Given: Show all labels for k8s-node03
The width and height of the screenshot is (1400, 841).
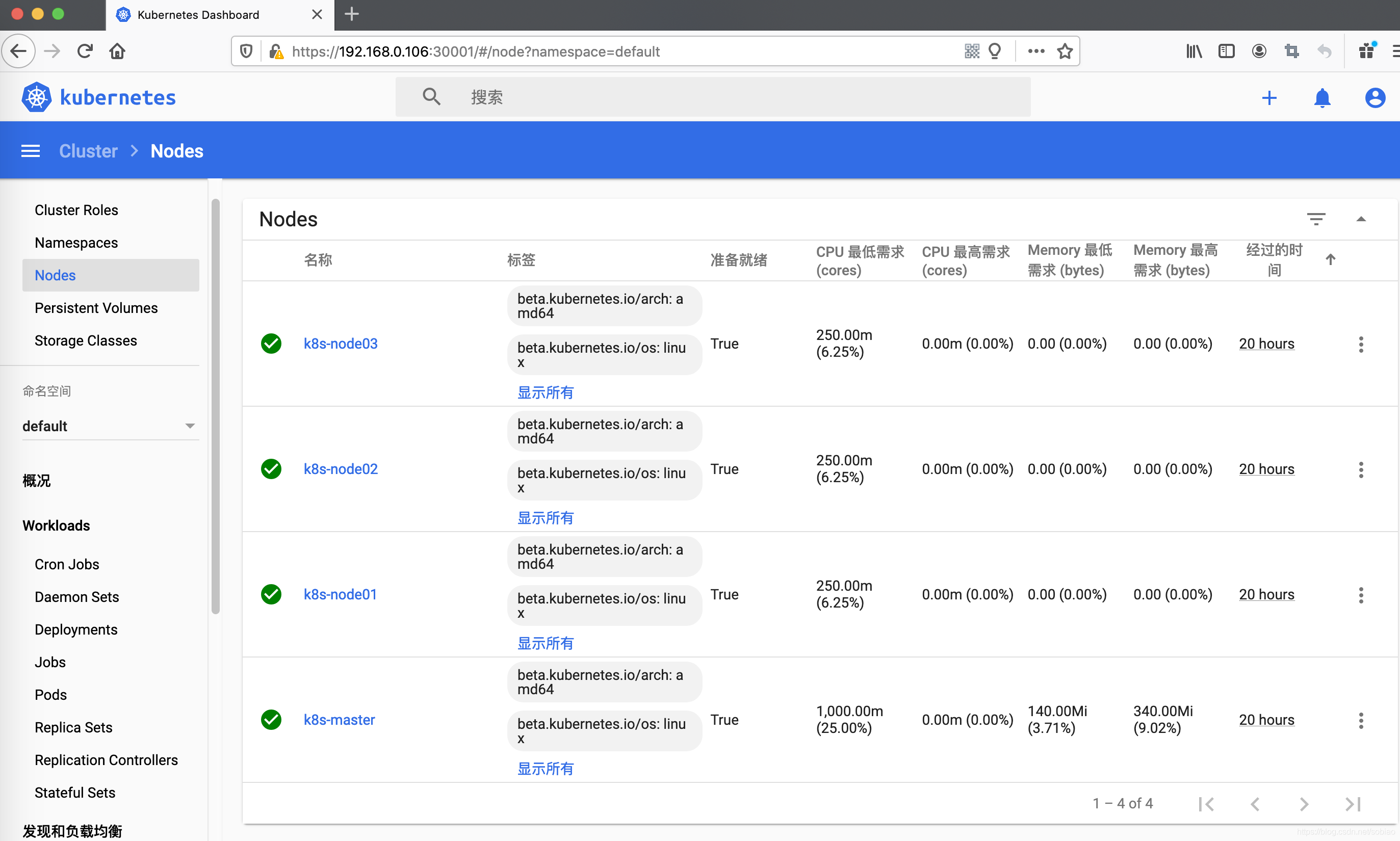Looking at the screenshot, I should (x=545, y=392).
